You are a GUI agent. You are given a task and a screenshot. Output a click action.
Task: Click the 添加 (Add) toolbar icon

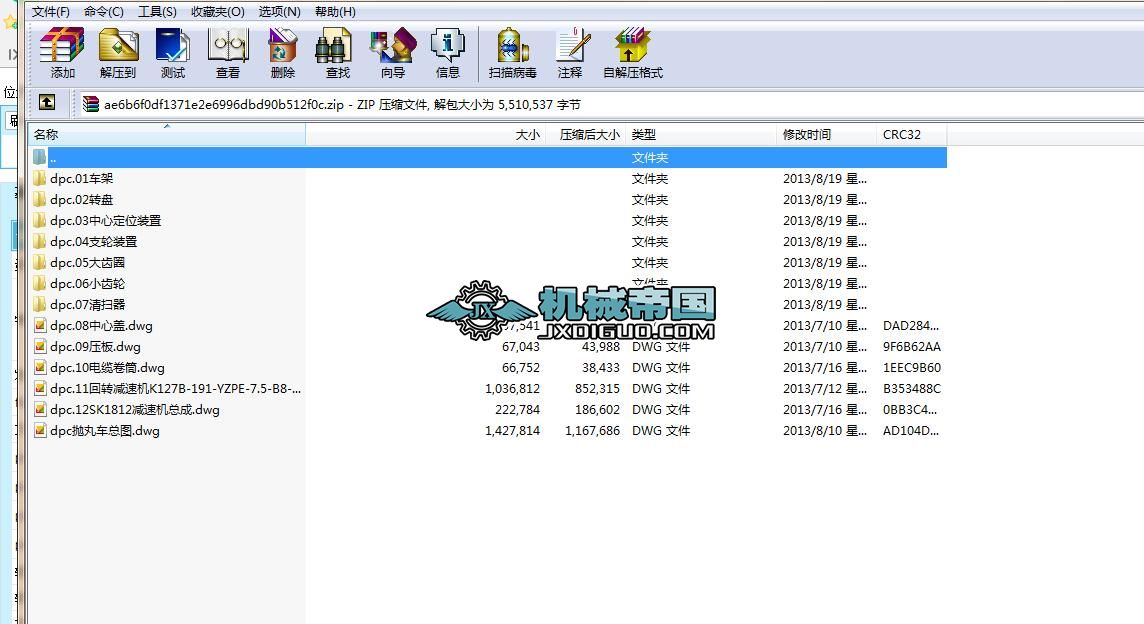click(x=62, y=45)
